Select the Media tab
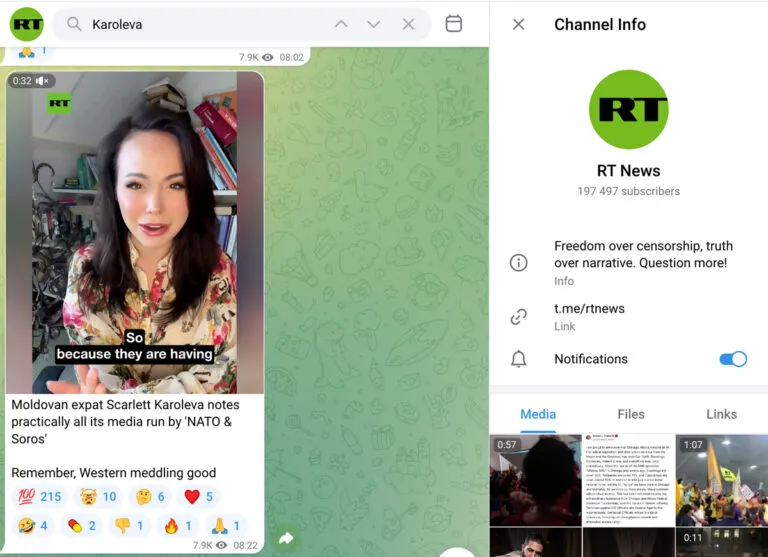Viewport: 768px width, 557px height. pyautogui.click(x=538, y=414)
